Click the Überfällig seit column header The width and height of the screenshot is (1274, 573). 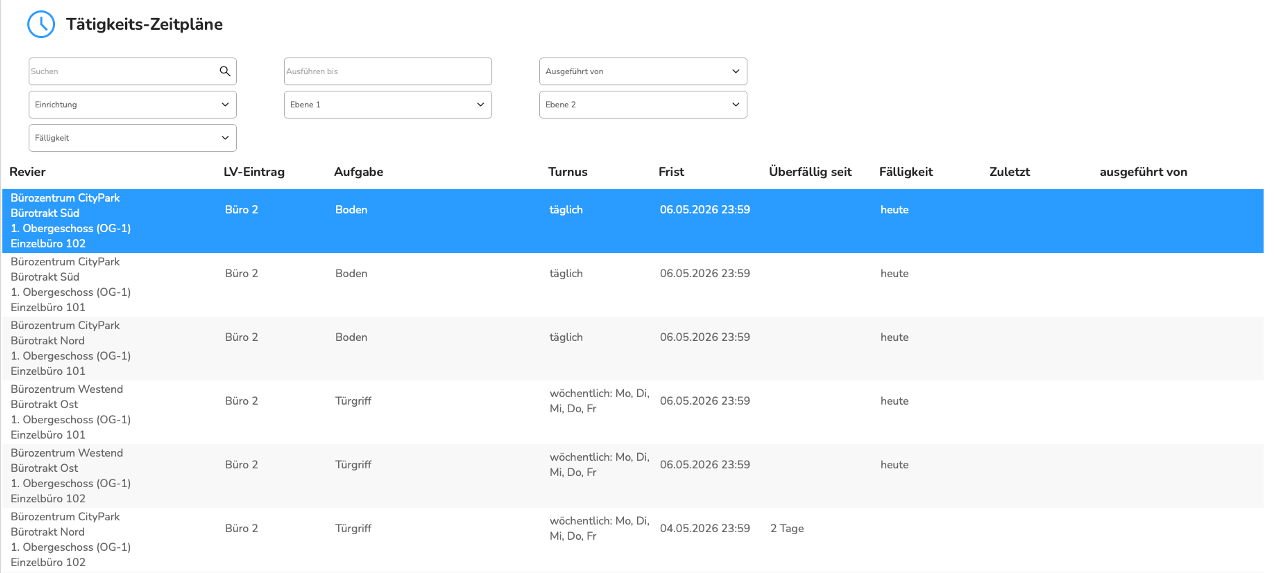810,172
